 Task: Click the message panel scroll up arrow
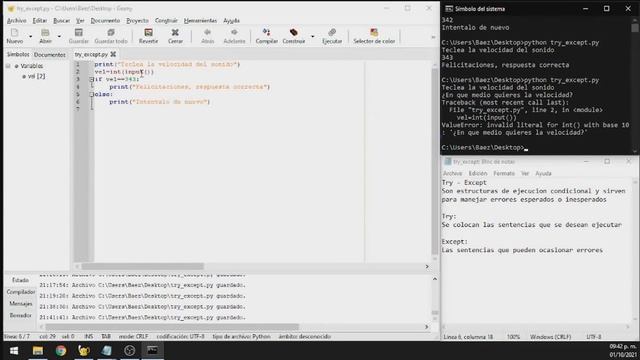tap(435, 279)
